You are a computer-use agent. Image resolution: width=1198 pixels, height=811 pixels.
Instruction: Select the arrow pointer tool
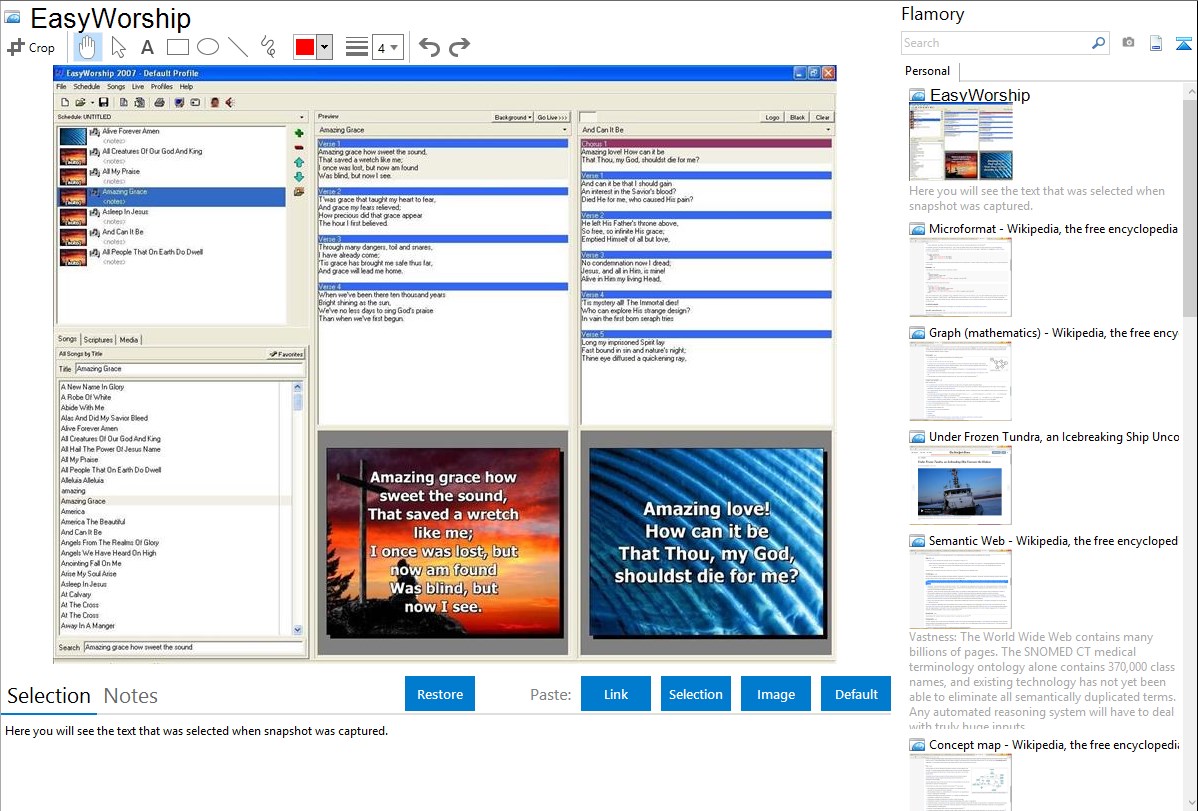pyautogui.click(x=118, y=47)
